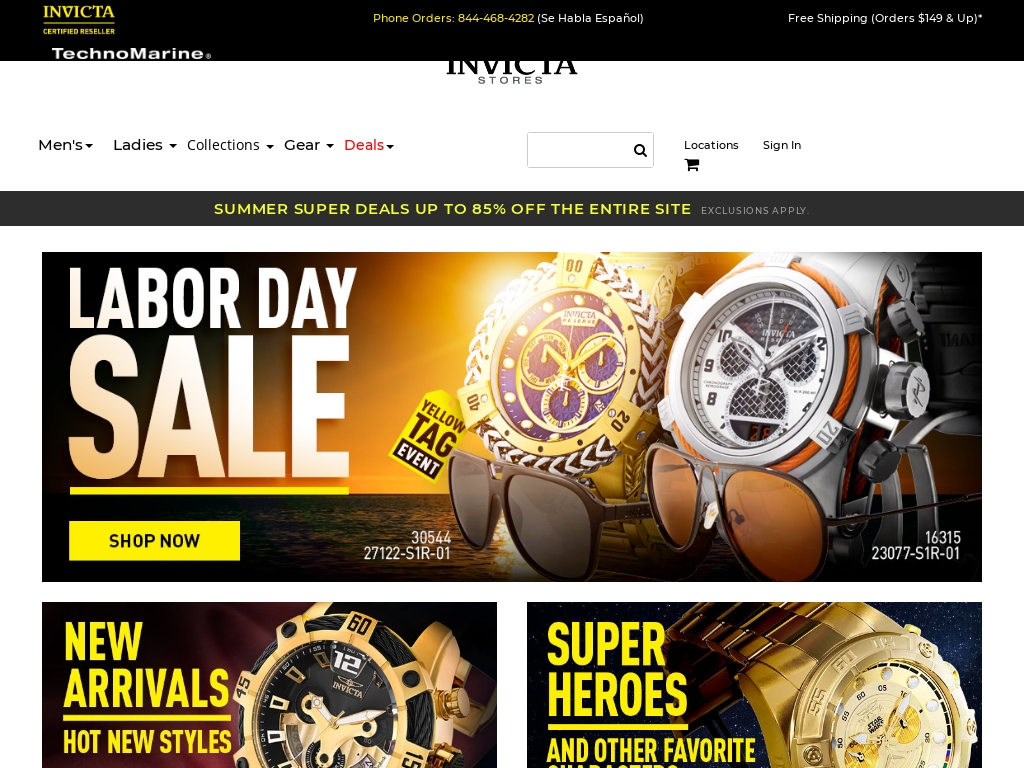Click inside the search input field
Image resolution: width=1024 pixels, height=768 pixels.
click(577, 150)
